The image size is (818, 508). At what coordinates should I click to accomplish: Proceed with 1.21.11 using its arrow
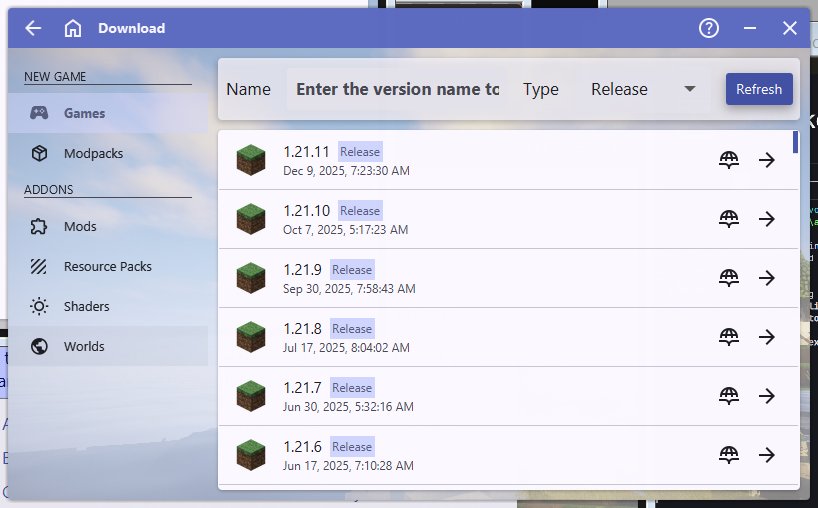pos(767,160)
